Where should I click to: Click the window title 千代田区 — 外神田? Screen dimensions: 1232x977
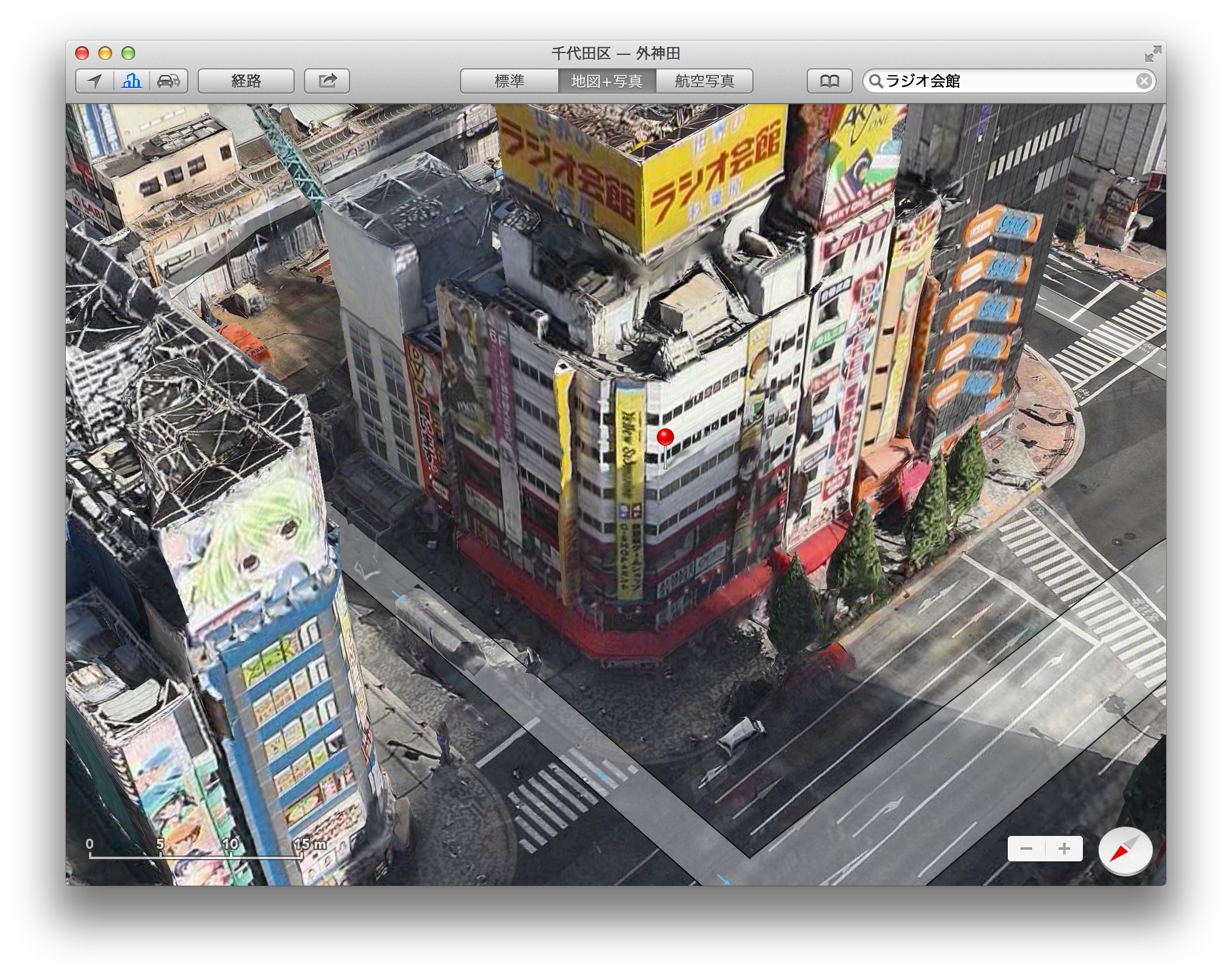[615, 54]
